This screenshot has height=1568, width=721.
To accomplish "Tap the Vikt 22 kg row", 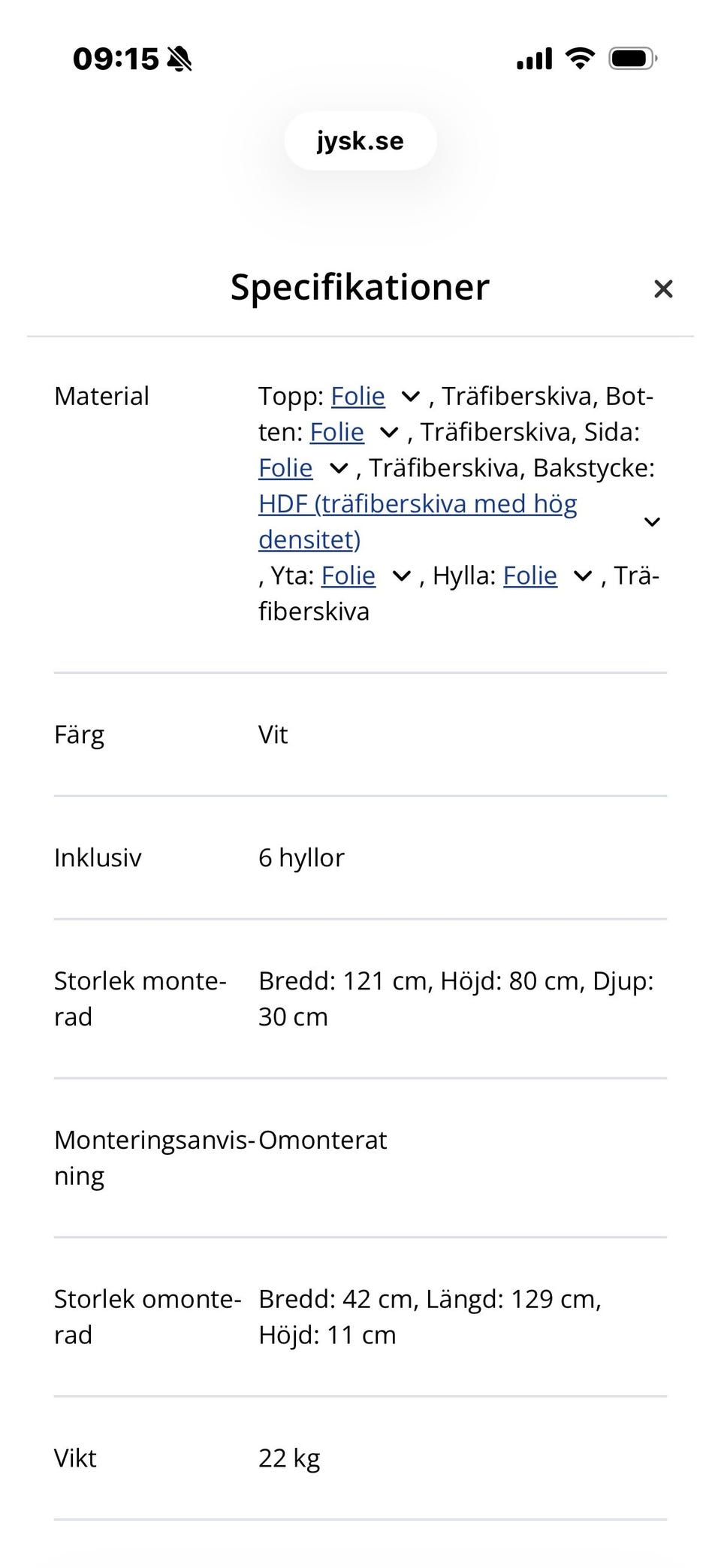I will click(x=360, y=1458).
